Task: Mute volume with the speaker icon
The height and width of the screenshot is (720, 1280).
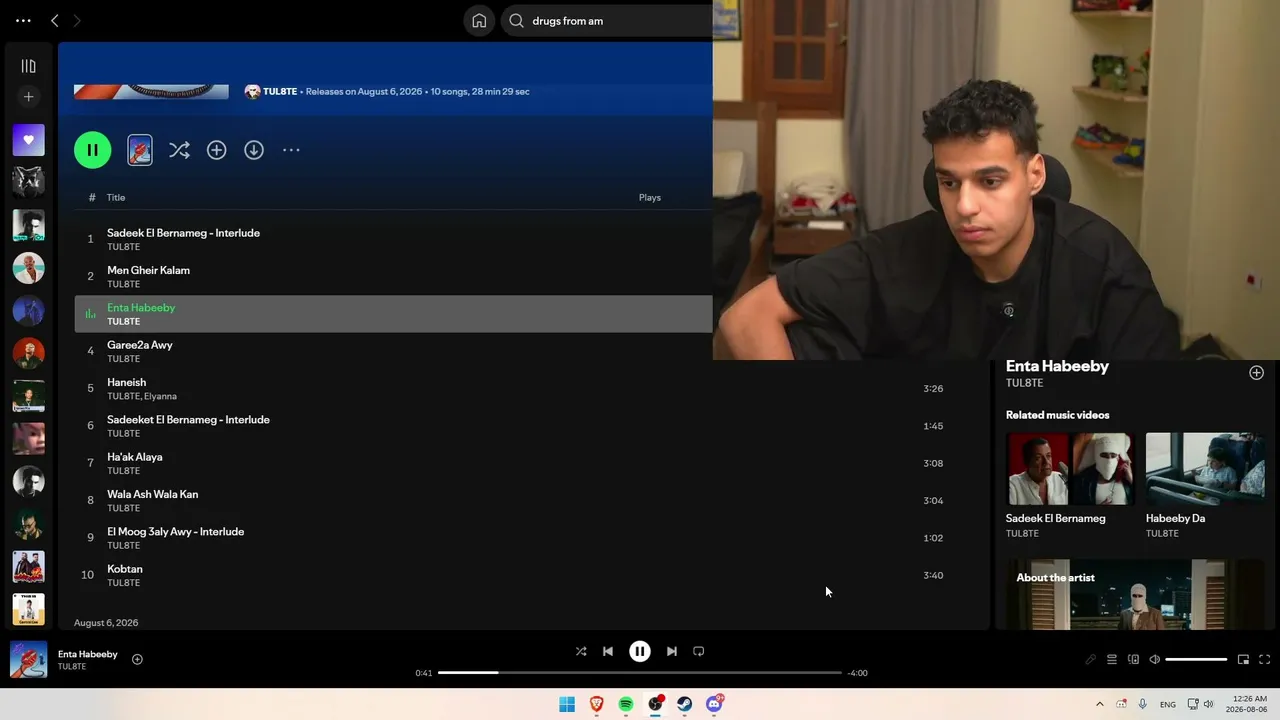Action: tap(1154, 660)
